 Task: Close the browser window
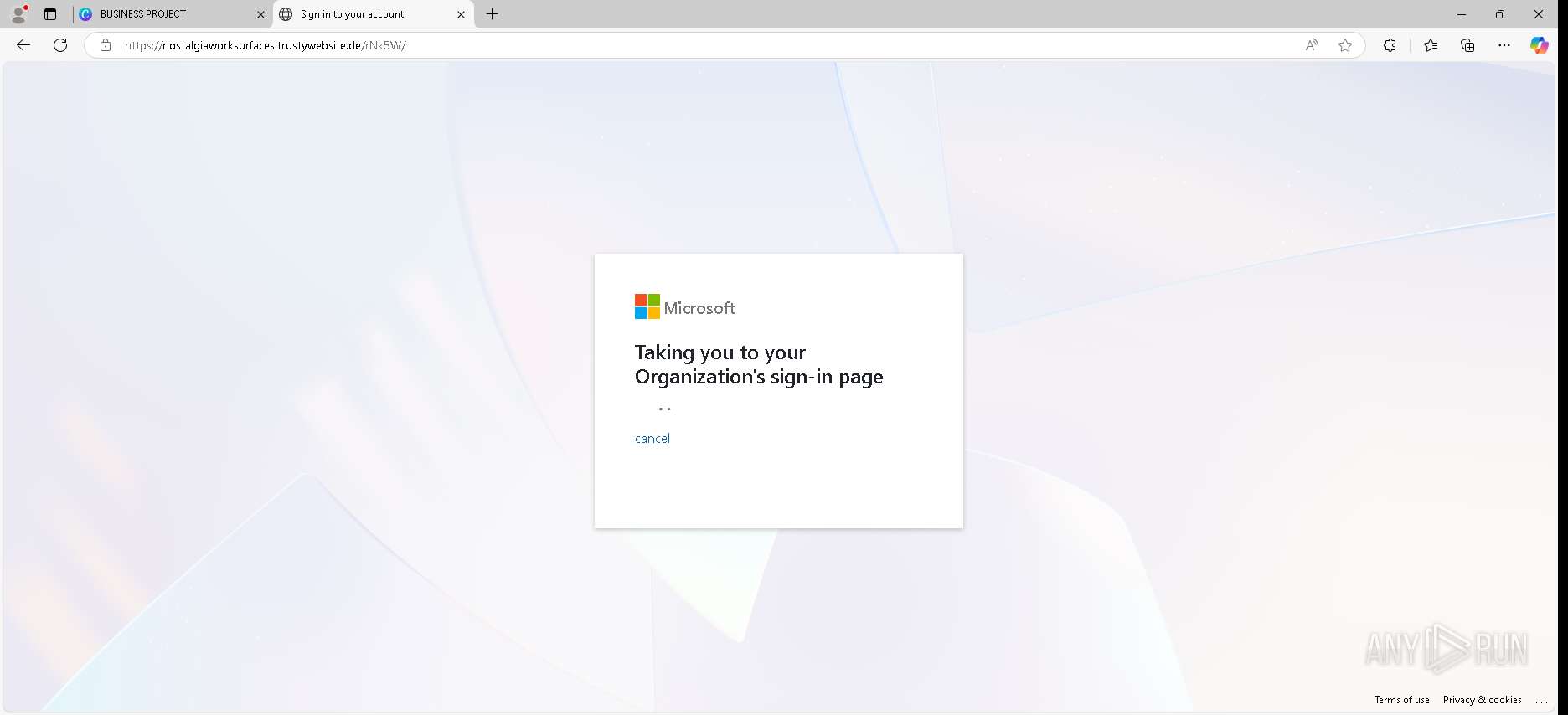coord(1539,14)
